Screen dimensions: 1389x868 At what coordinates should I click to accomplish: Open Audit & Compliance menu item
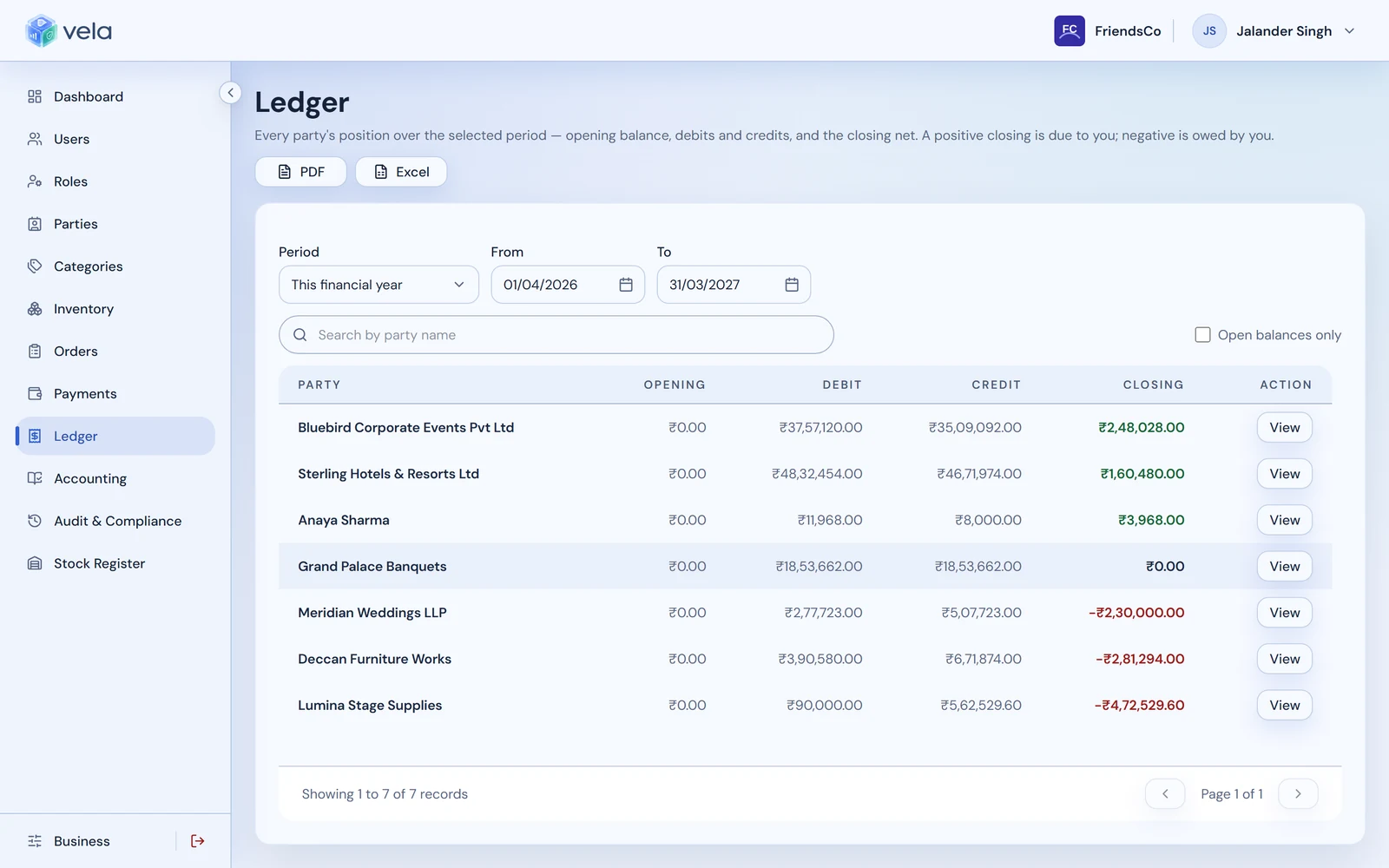(x=115, y=521)
